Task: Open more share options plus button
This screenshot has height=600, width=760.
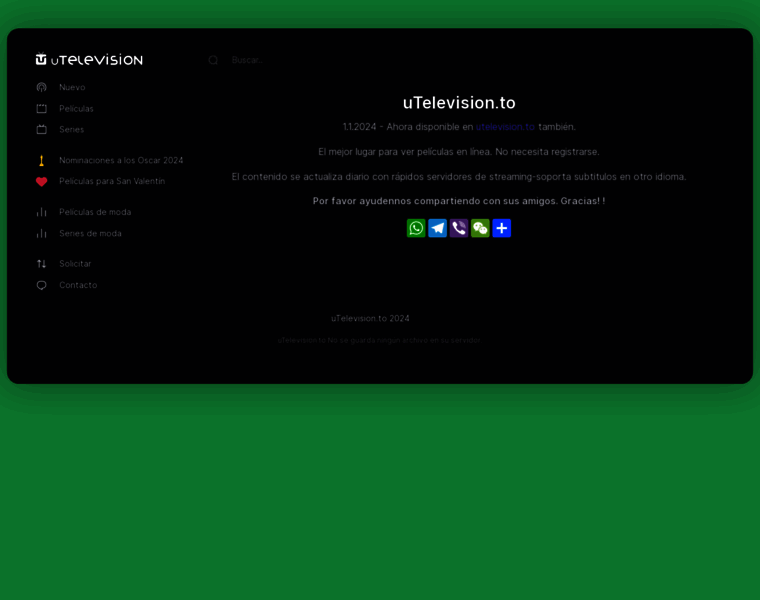Action: [x=502, y=228]
